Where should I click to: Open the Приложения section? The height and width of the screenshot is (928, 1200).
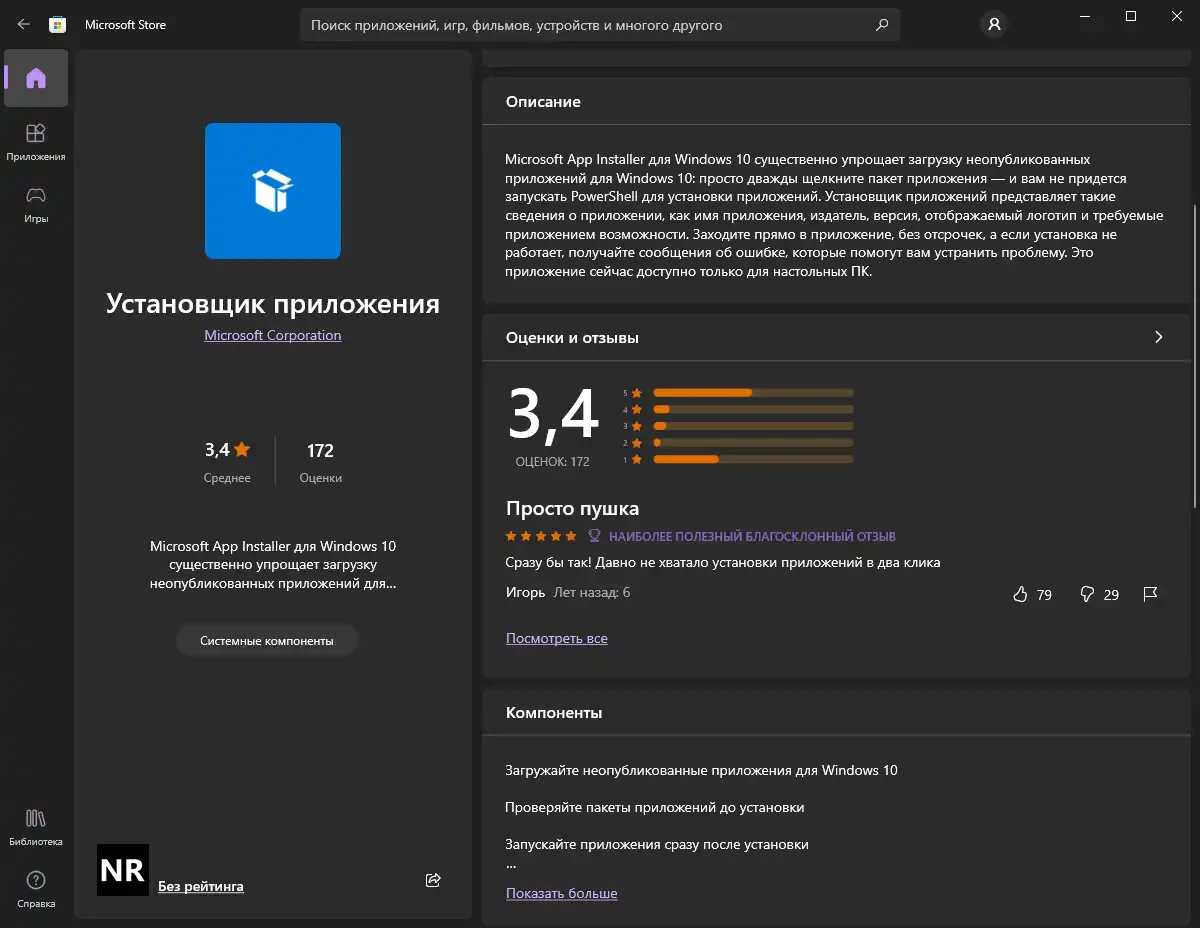click(36, 142)
